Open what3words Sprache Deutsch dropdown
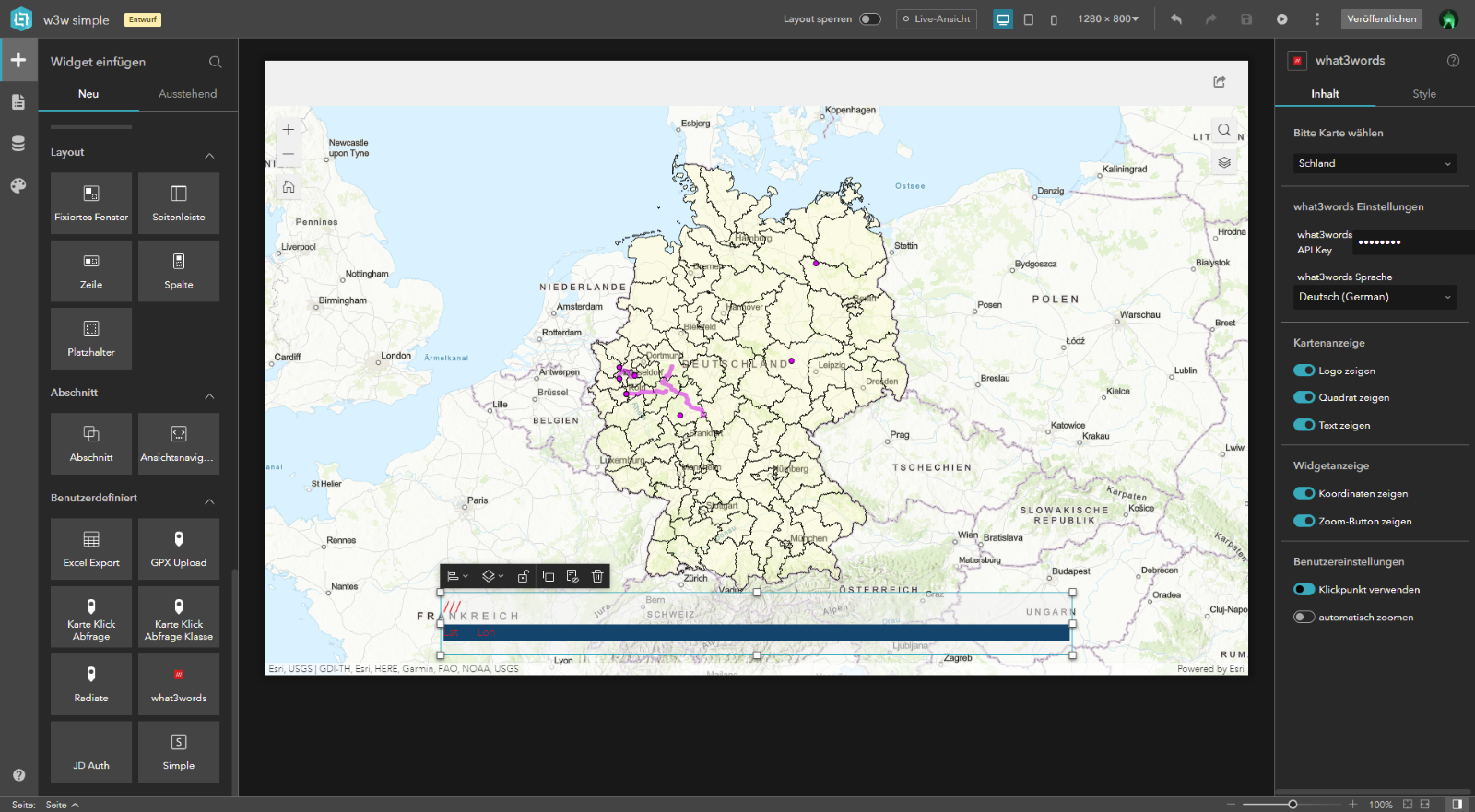This screenshot has height=812, width=1475. pos(1375,297)
